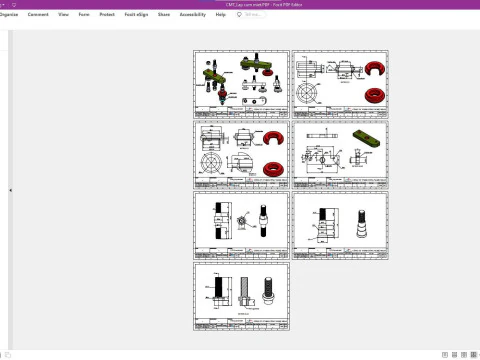This screenshot has width=480, height=360.
Task: Switch to continuous page view icon
Action: tap(454, 355)
